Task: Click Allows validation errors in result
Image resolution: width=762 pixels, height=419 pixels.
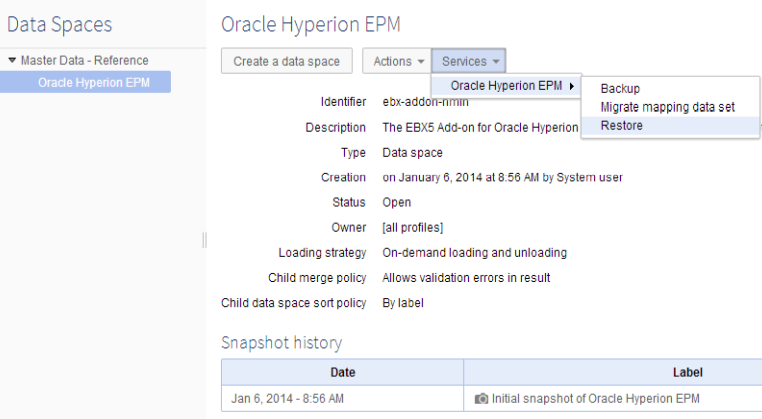Action: point(466,278)
